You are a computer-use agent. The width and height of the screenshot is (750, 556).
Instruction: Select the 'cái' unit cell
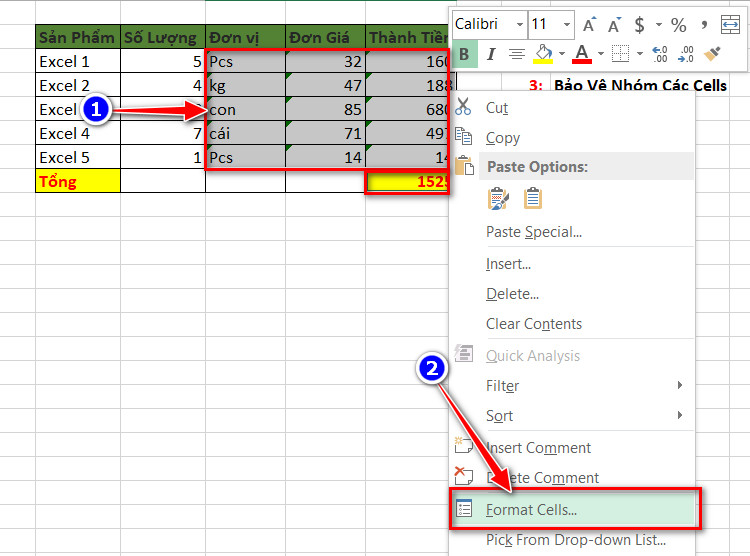[x=245, y=133]
